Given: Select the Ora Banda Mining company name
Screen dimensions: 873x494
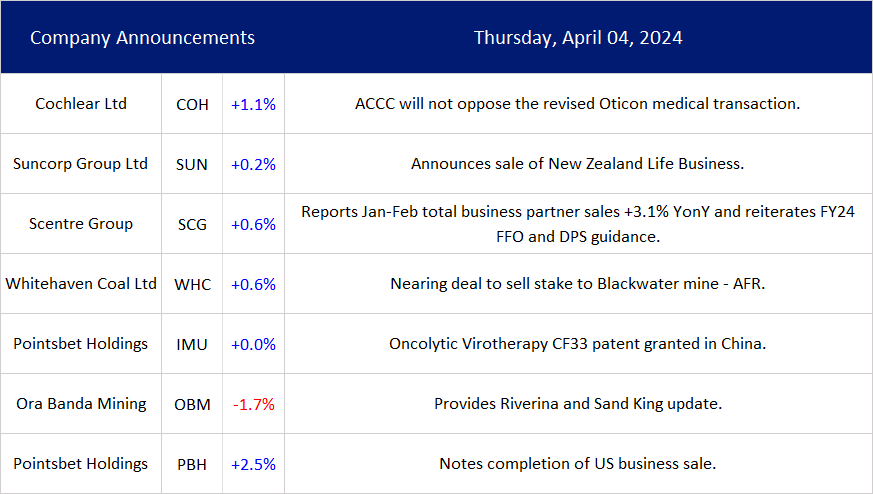Looking at the screenshot, I should [81, 404].
